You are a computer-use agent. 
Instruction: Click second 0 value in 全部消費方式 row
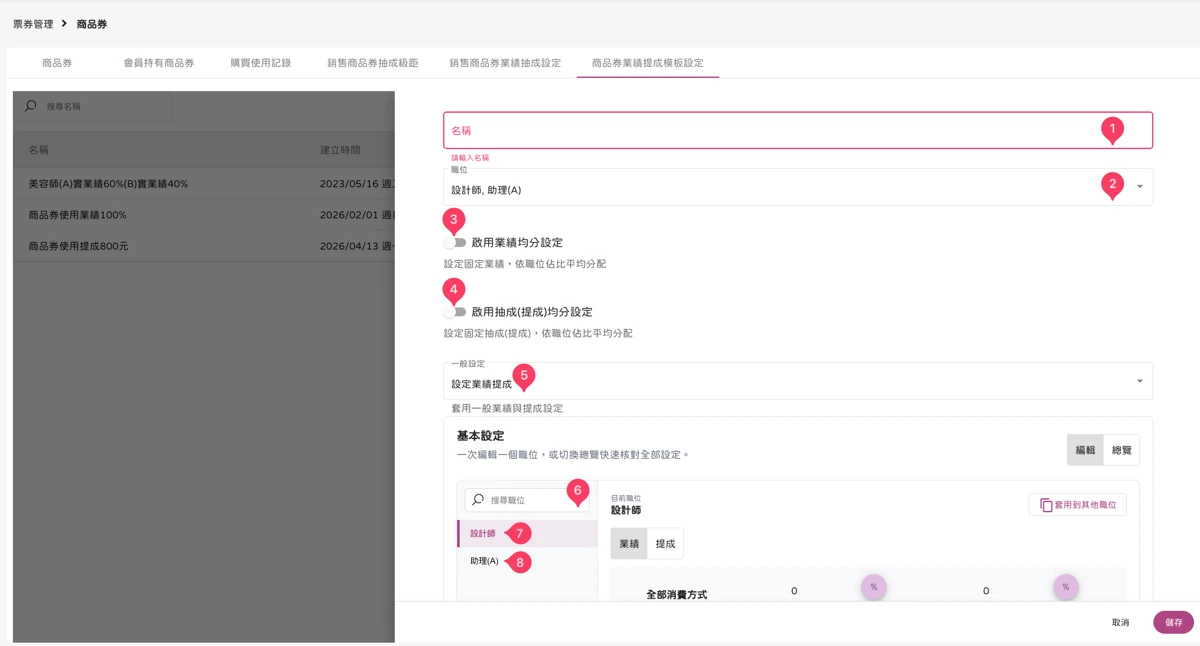[x=986, y=591]
